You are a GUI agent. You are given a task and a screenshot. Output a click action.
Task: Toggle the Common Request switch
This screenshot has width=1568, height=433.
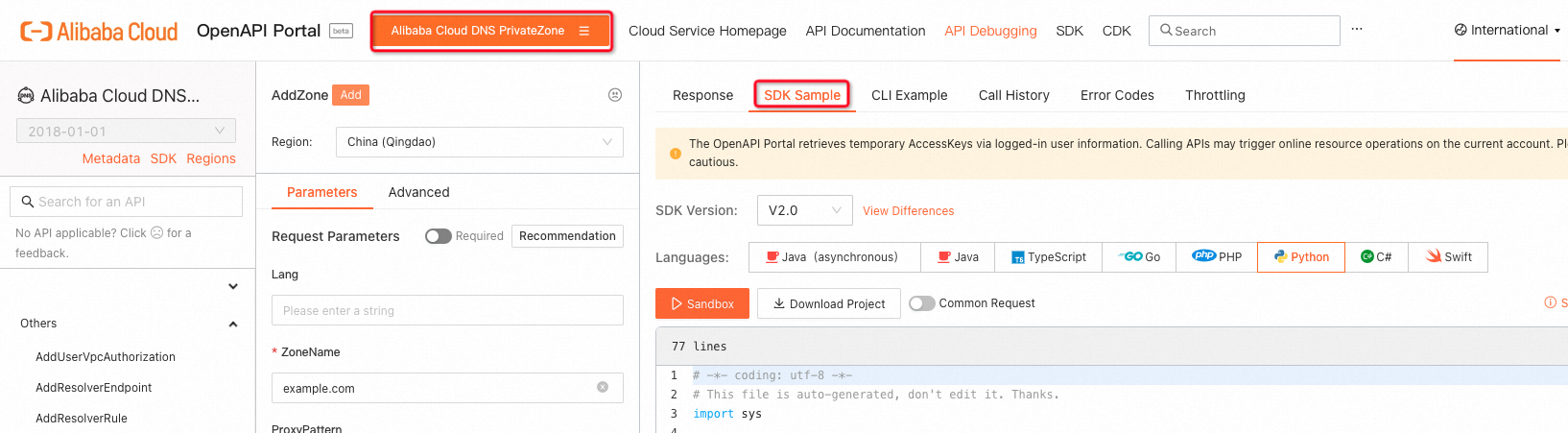922,303
